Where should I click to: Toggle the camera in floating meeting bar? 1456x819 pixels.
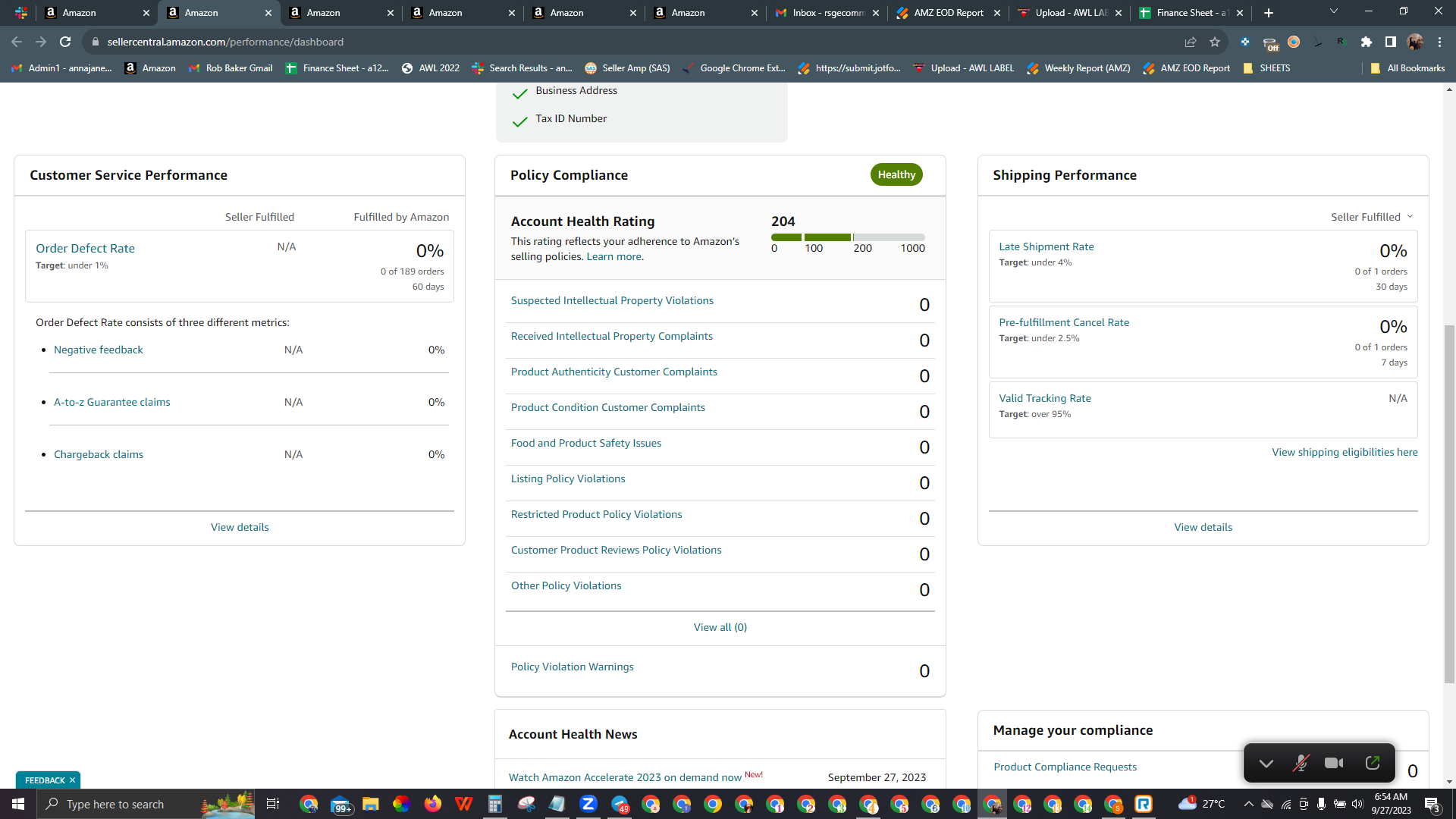coord(1334,763)
